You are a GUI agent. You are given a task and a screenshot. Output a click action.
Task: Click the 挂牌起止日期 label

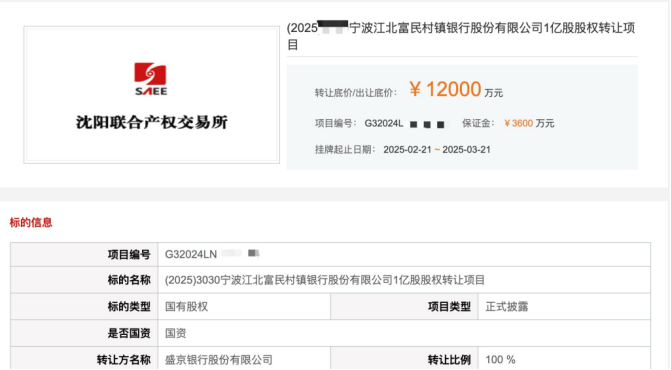[345, 150]
